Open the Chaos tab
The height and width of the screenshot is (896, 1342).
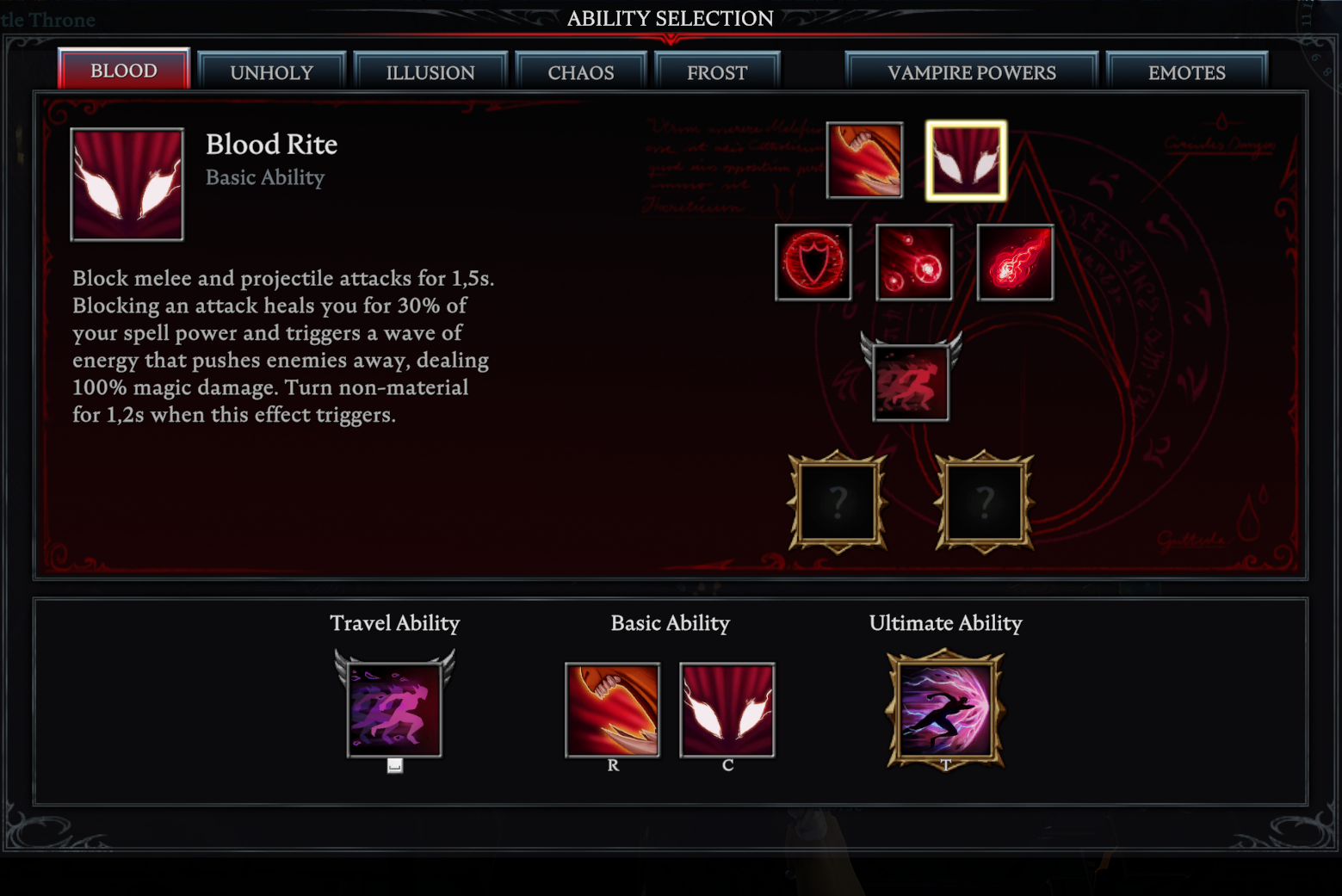(581, 71)
